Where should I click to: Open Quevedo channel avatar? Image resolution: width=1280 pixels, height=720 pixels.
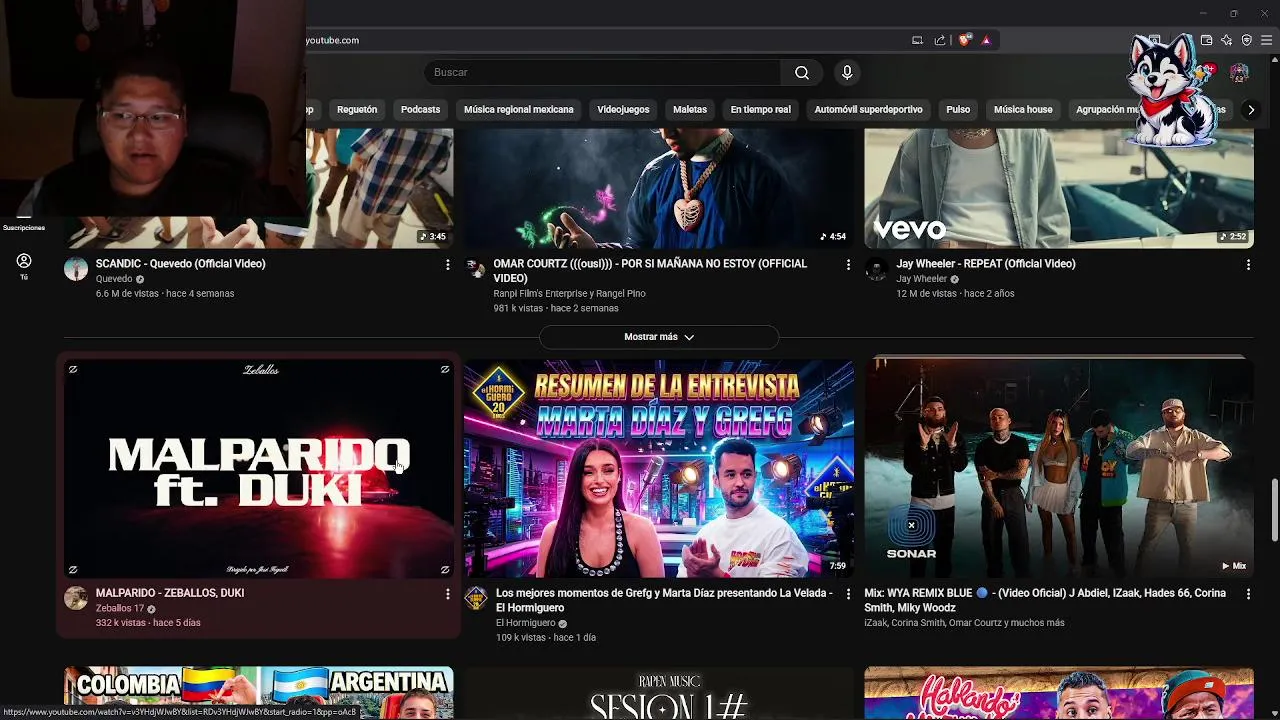[76, 269]
